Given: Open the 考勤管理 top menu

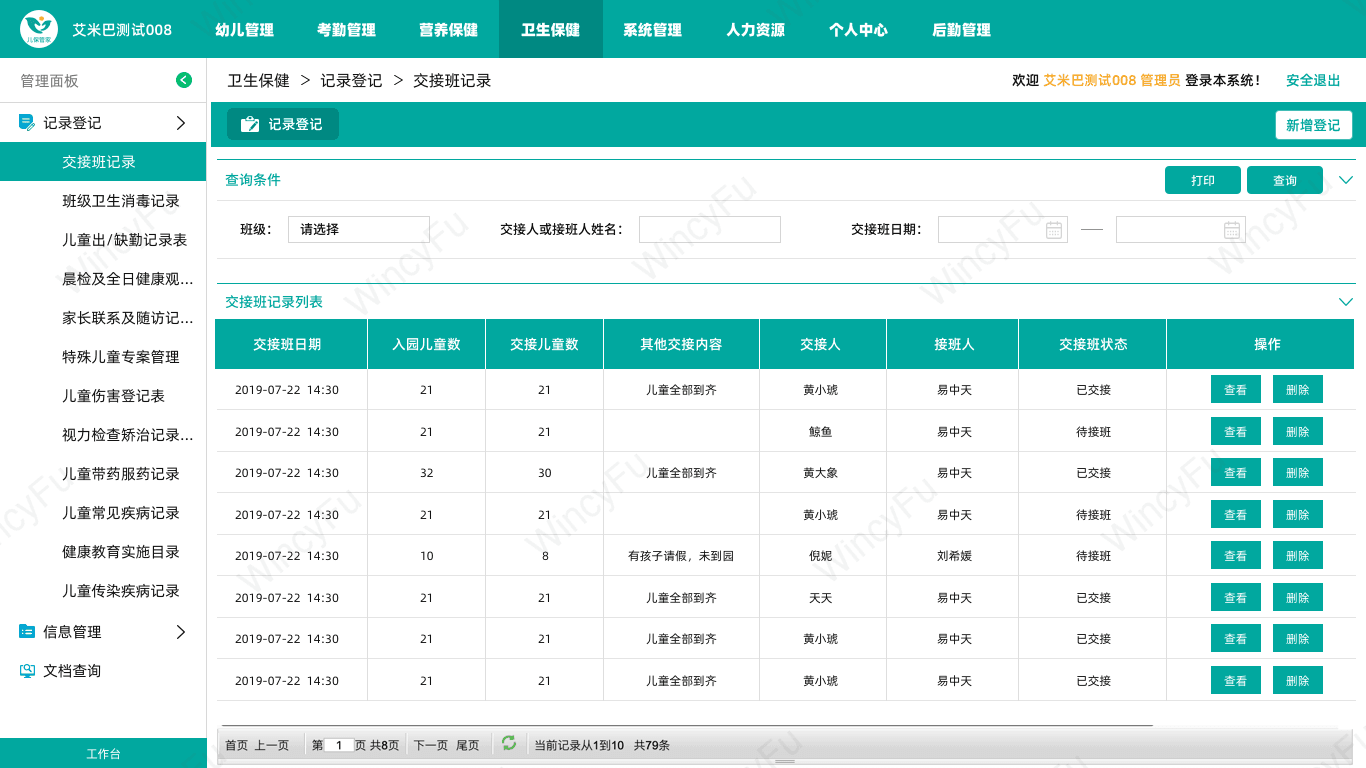Looking at the screenshot, I should pos(347,29).
